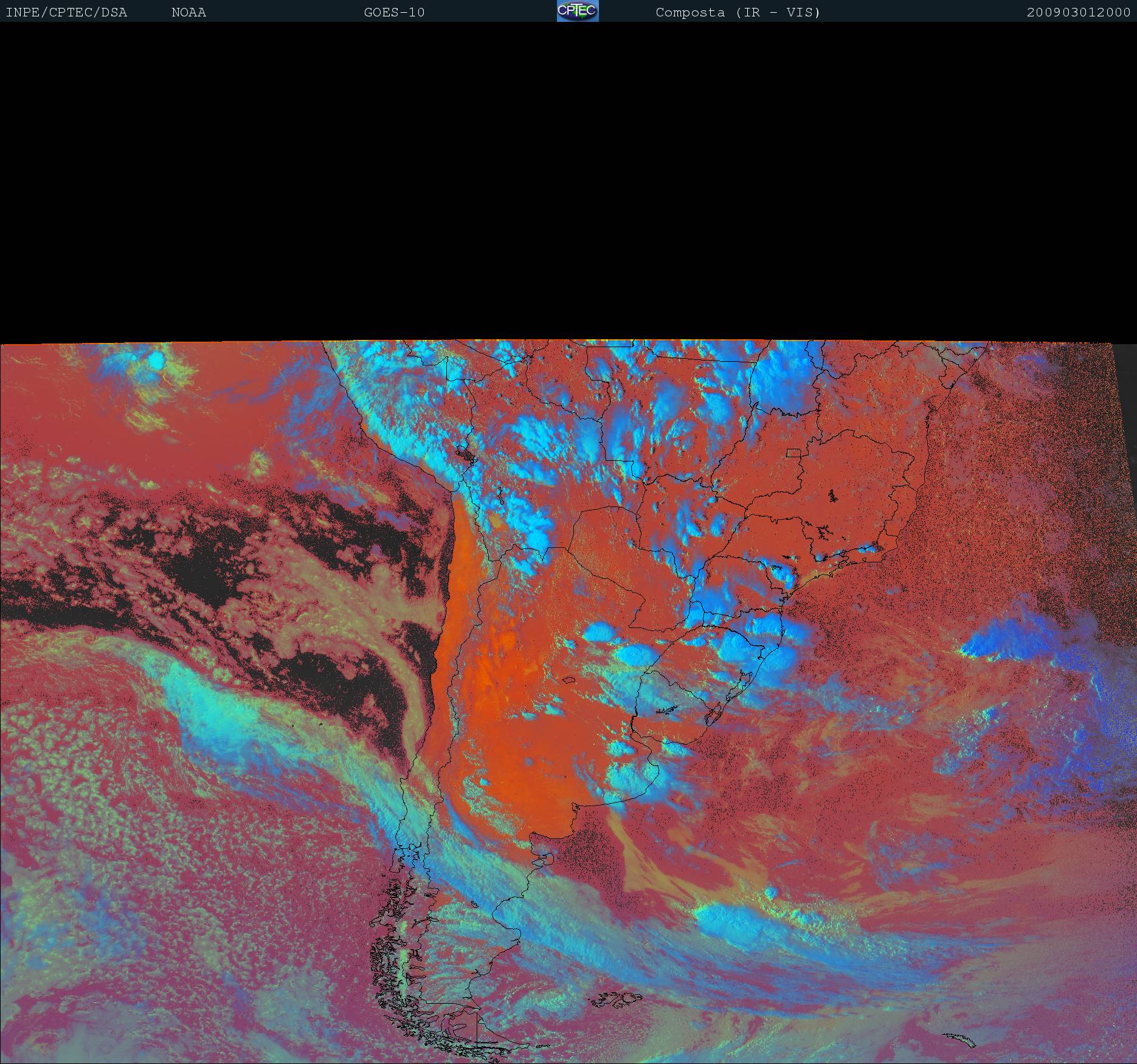Screen dimensions: 1137x1064
Task: Click the GOES-10 satellite label
Action: tap(395, 13)
